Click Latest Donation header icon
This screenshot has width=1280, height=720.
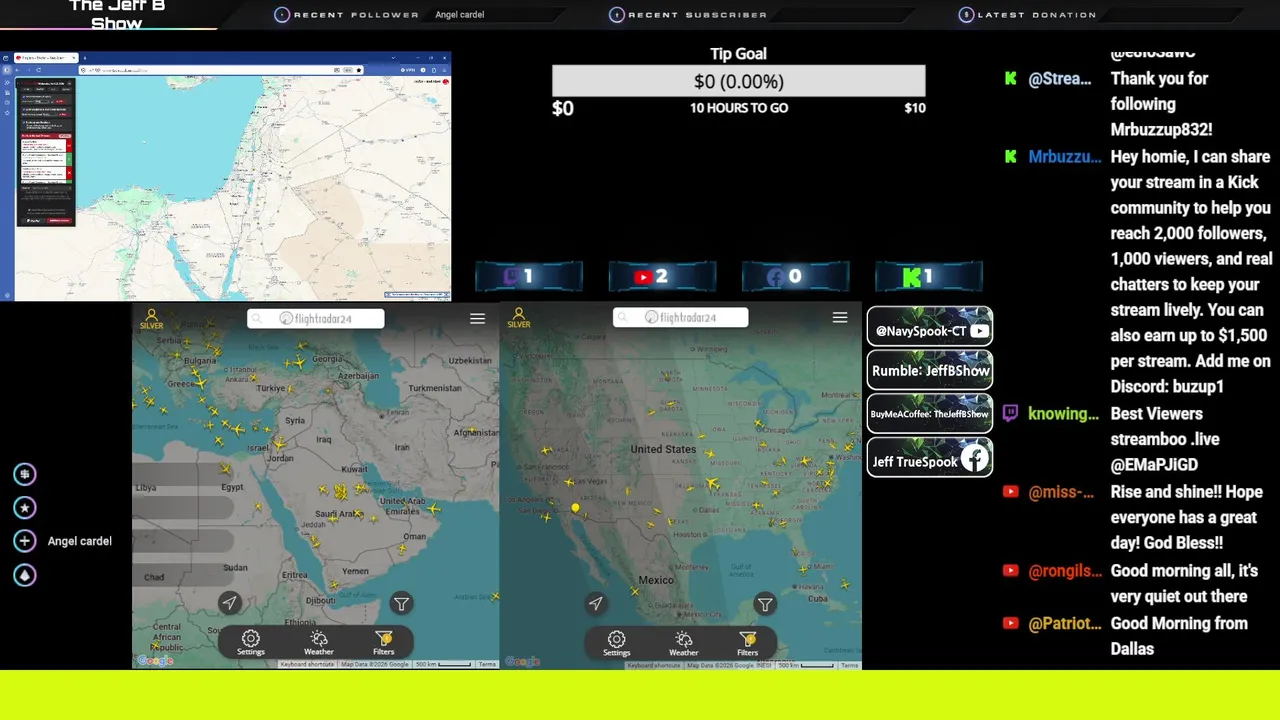click(x=966, y=15)
